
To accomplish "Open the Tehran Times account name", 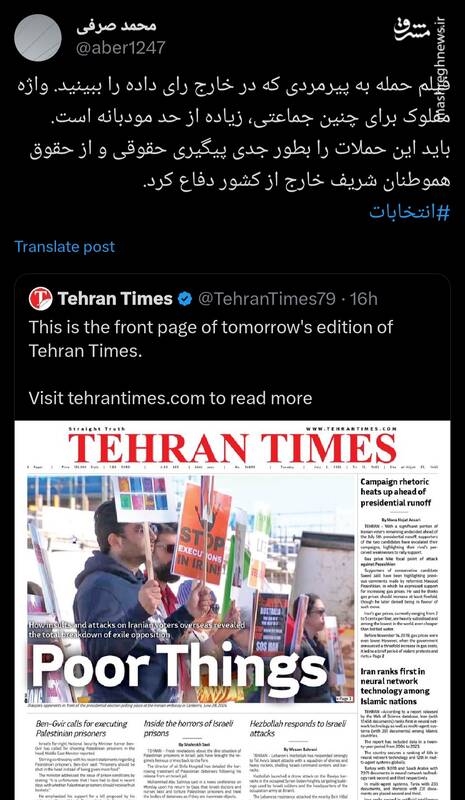I will click(x=115, y=298).
